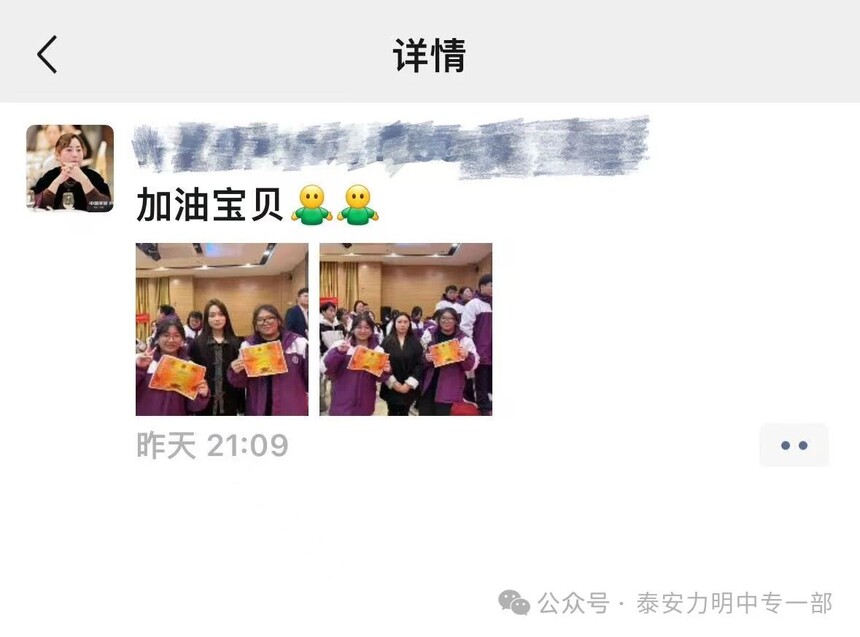
Task: Click the WeChat logo in the watermark
Action: [x=514, y=602]
